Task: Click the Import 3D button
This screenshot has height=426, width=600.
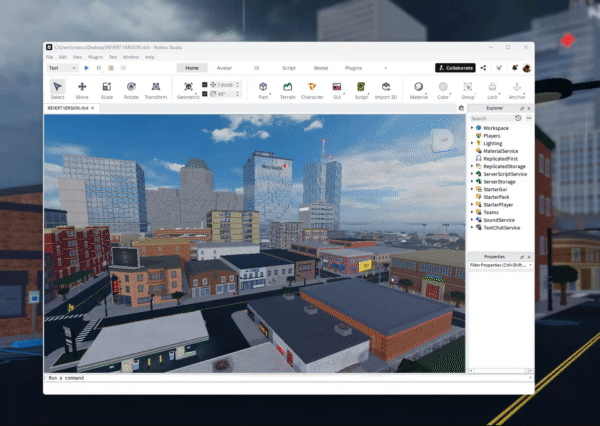Action: (386, 89)
